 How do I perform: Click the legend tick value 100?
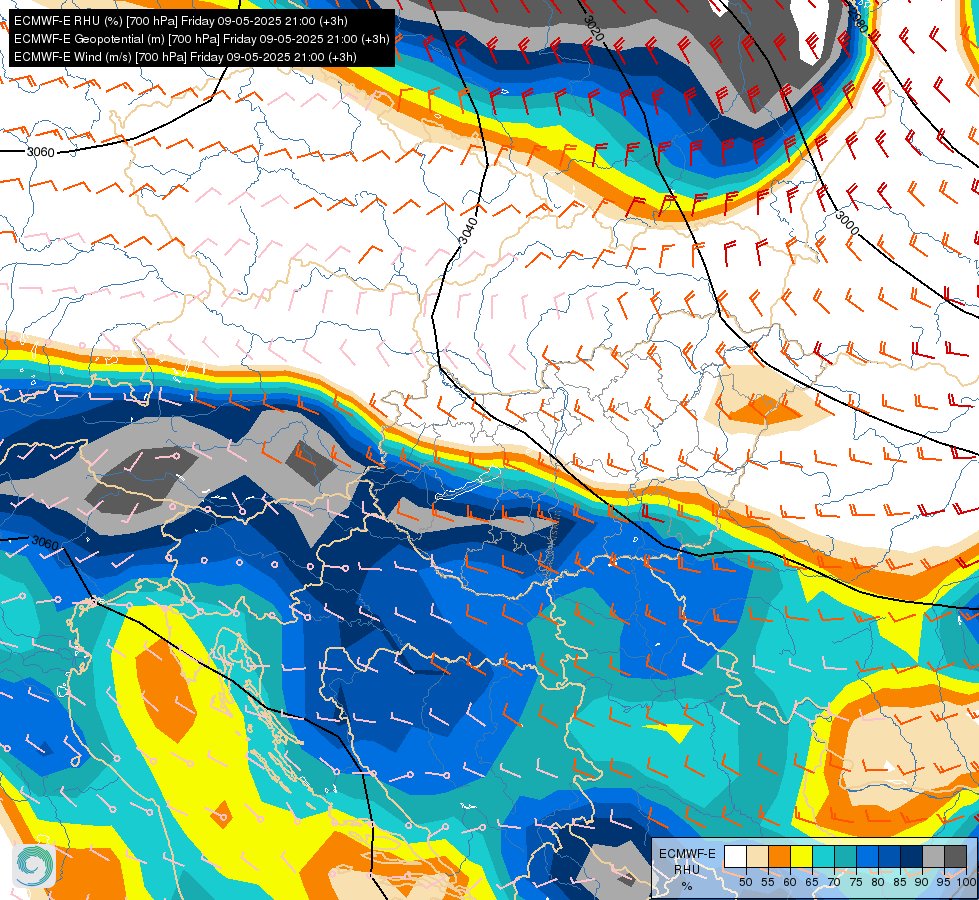(967, 882)
